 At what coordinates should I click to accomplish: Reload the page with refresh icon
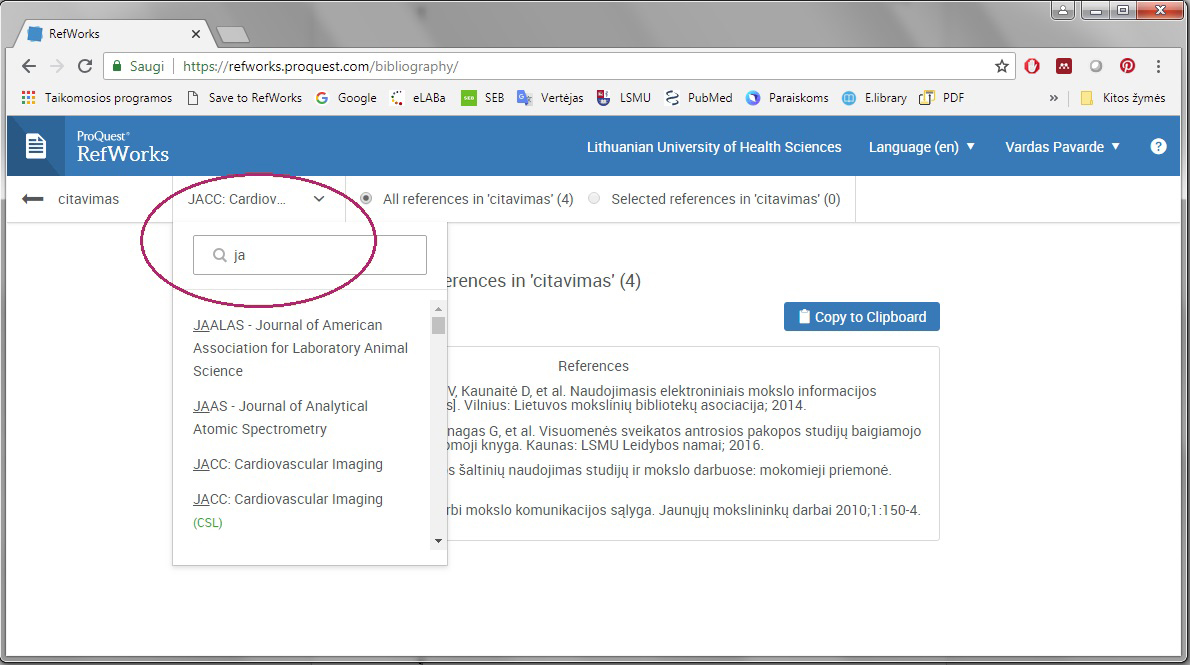[x=85, y=66]
